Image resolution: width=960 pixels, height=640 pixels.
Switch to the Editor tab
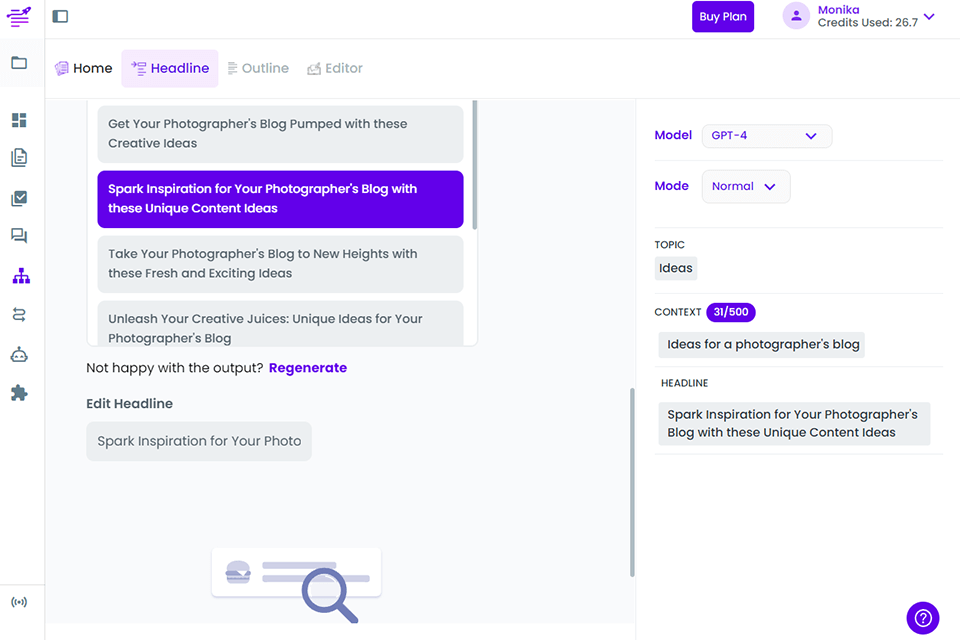click(x=335, y=68)
